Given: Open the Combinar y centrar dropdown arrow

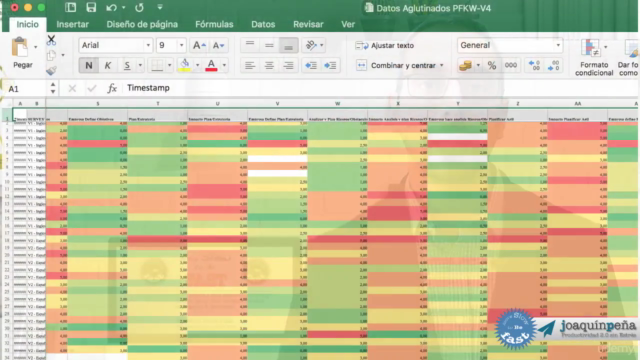Looking at the screenshot, I should [x=442, y=65].
